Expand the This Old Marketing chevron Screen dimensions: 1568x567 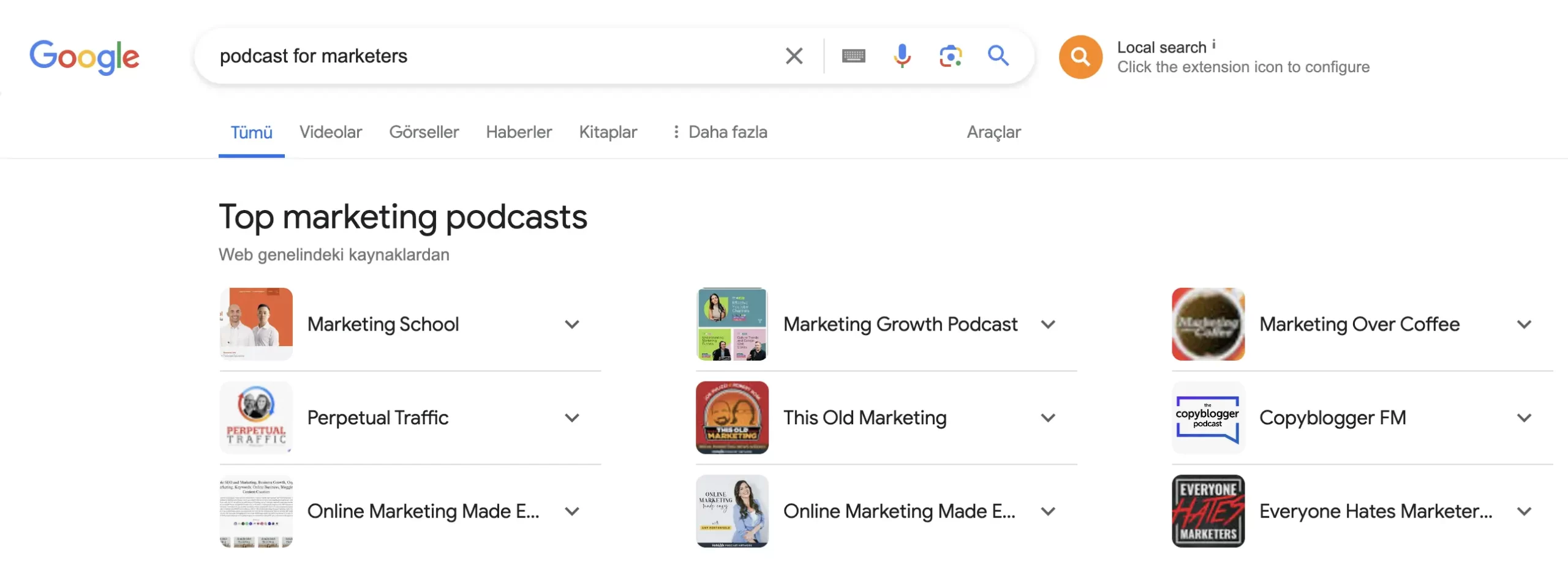point(1048,418)
